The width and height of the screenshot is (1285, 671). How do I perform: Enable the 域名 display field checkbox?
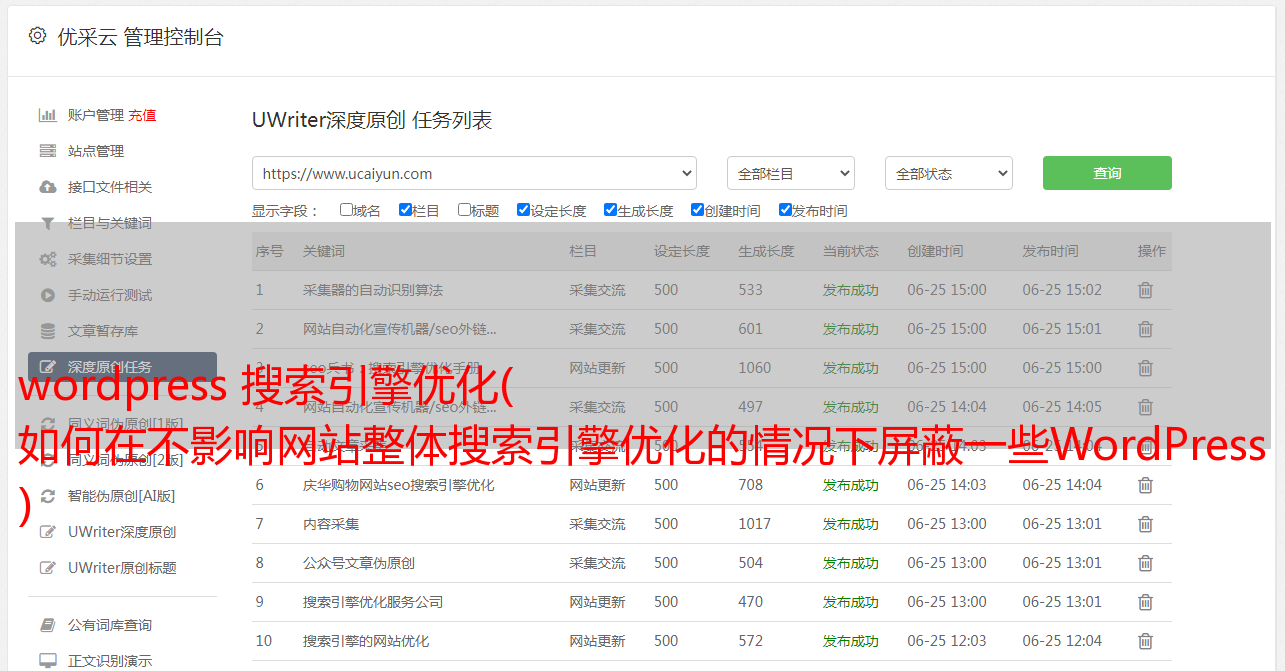coord(346,210)
